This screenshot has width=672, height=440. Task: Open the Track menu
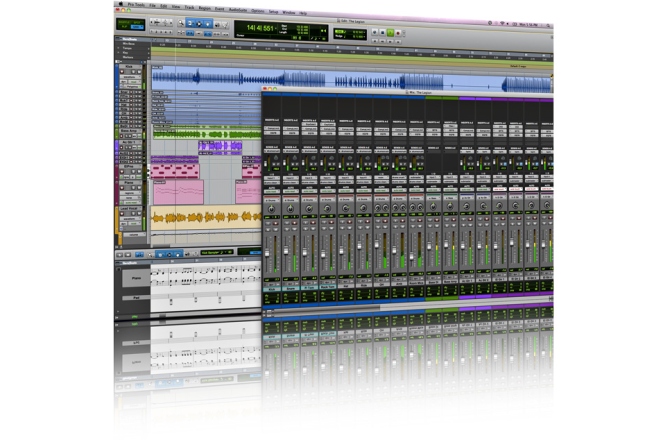tap(189, 7)
